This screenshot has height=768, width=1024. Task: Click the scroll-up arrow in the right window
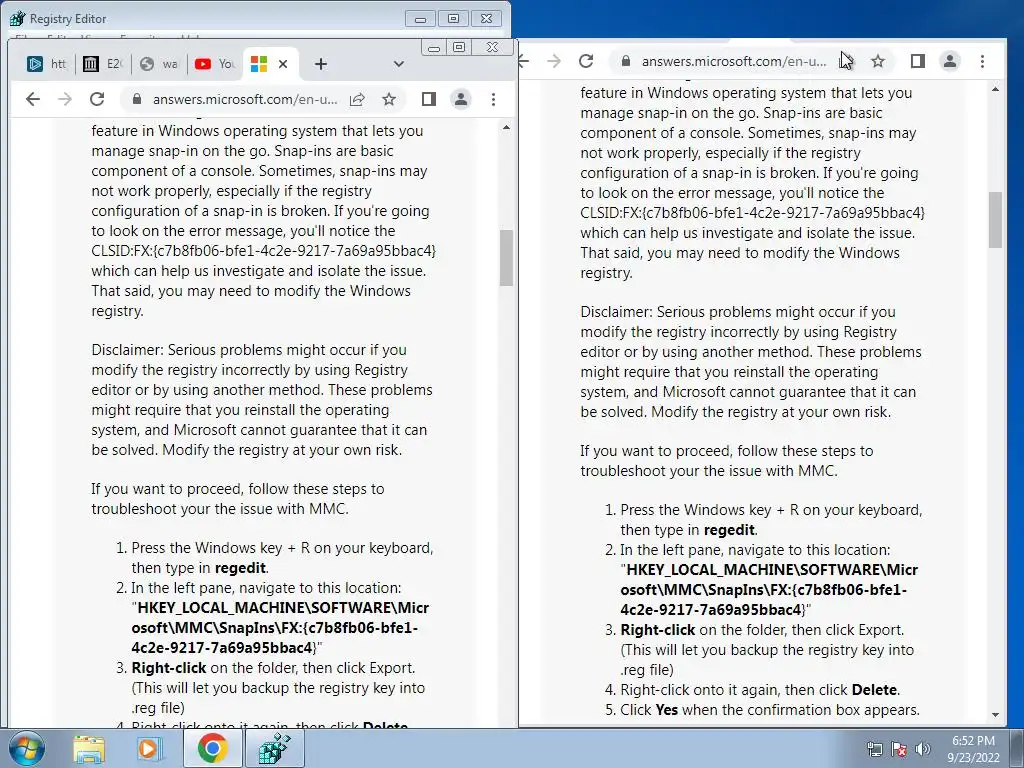[x=995, y=89]
